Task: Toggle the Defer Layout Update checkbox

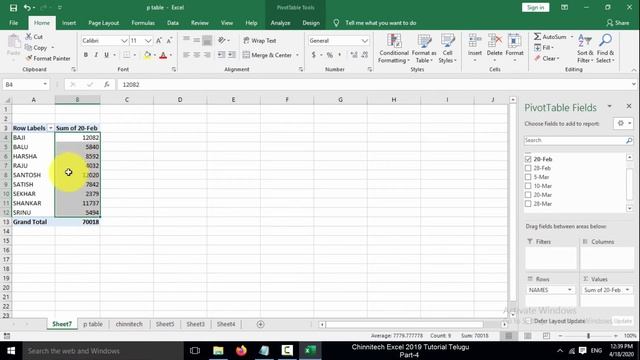Action: click(x=529, y=321)
